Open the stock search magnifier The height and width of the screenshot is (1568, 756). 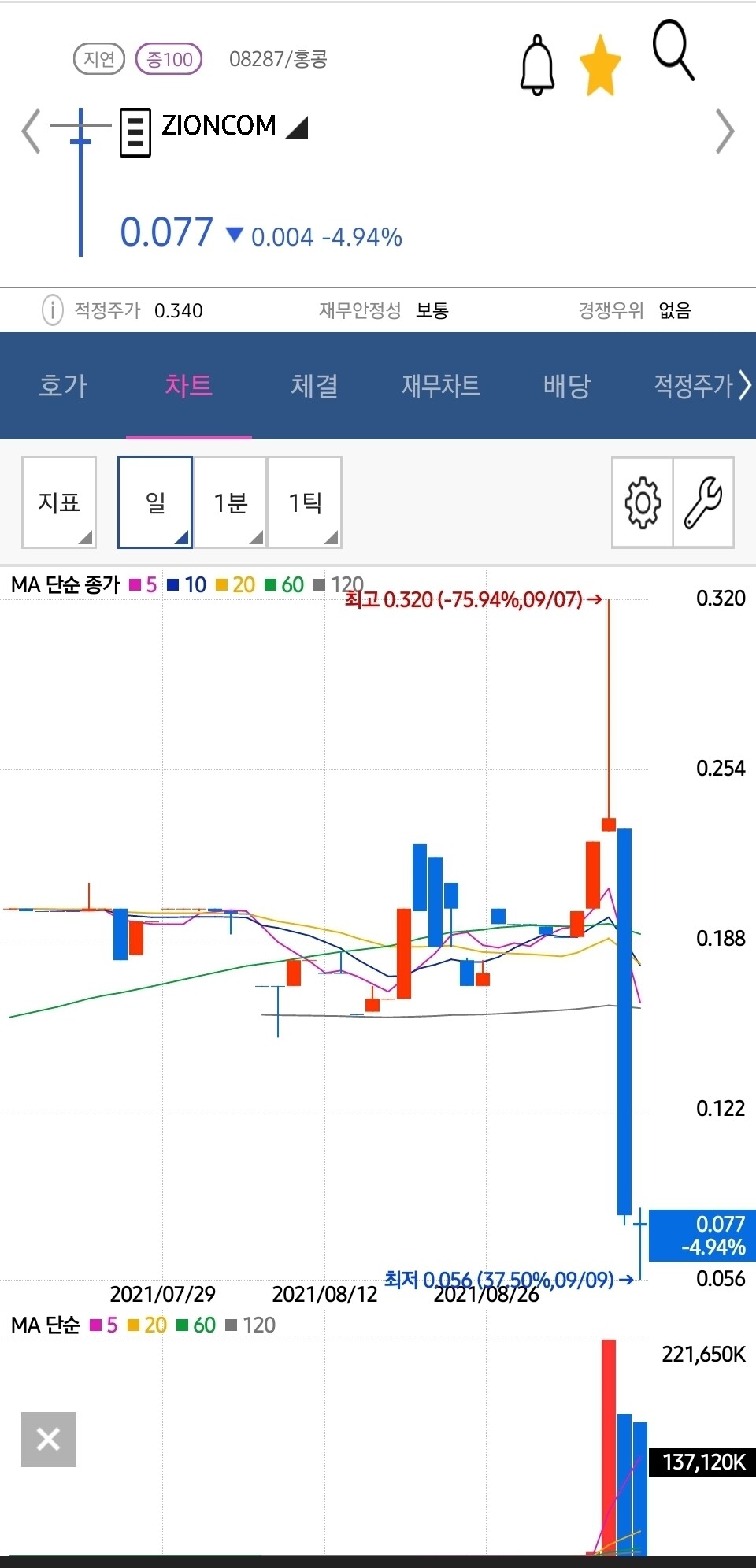(673, 52)
